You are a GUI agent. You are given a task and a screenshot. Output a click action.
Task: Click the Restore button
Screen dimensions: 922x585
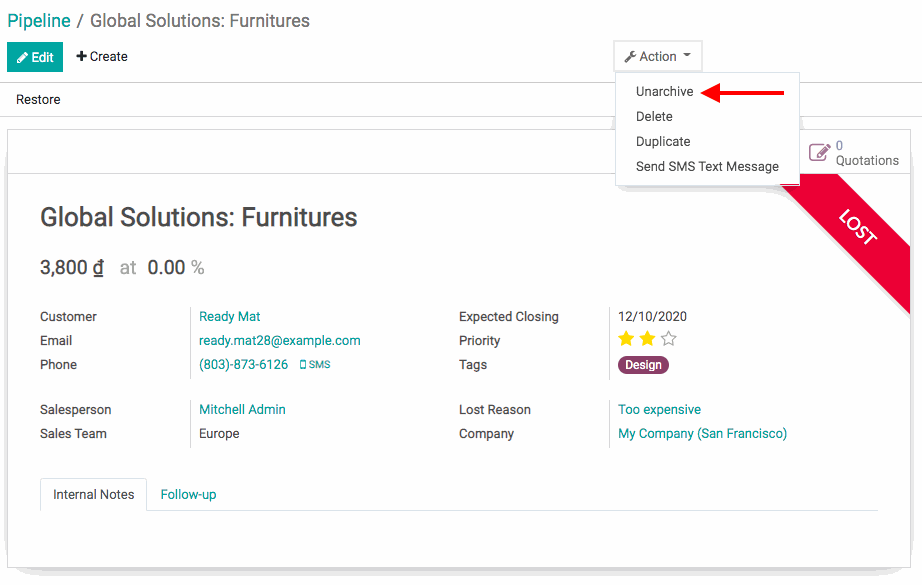(x=38, y=100)
